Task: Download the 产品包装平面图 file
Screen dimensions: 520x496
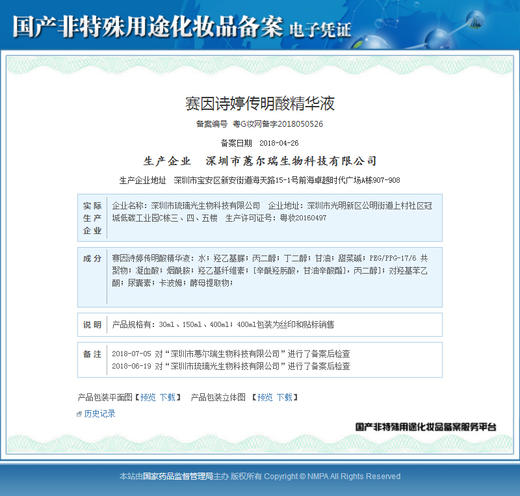Action: coord(167,397)
